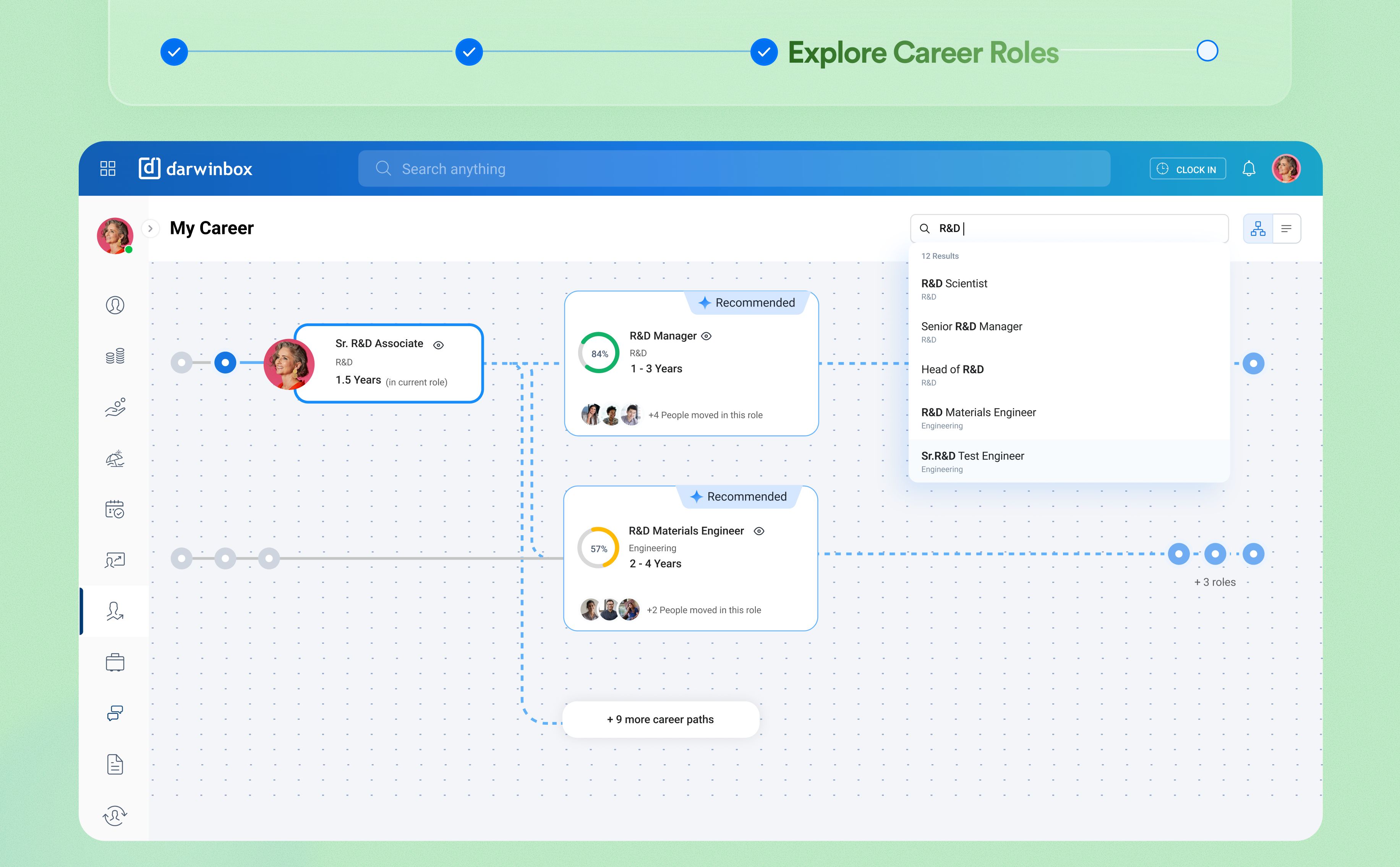Viewport: 1400px width, 867px height.
Task: Switch to list view button
Action: [1287, 229]
